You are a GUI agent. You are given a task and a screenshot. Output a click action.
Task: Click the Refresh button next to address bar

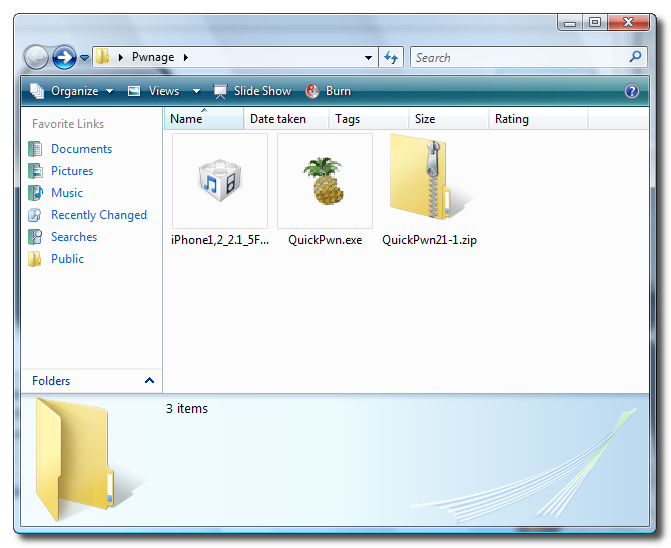coord(391,57)
